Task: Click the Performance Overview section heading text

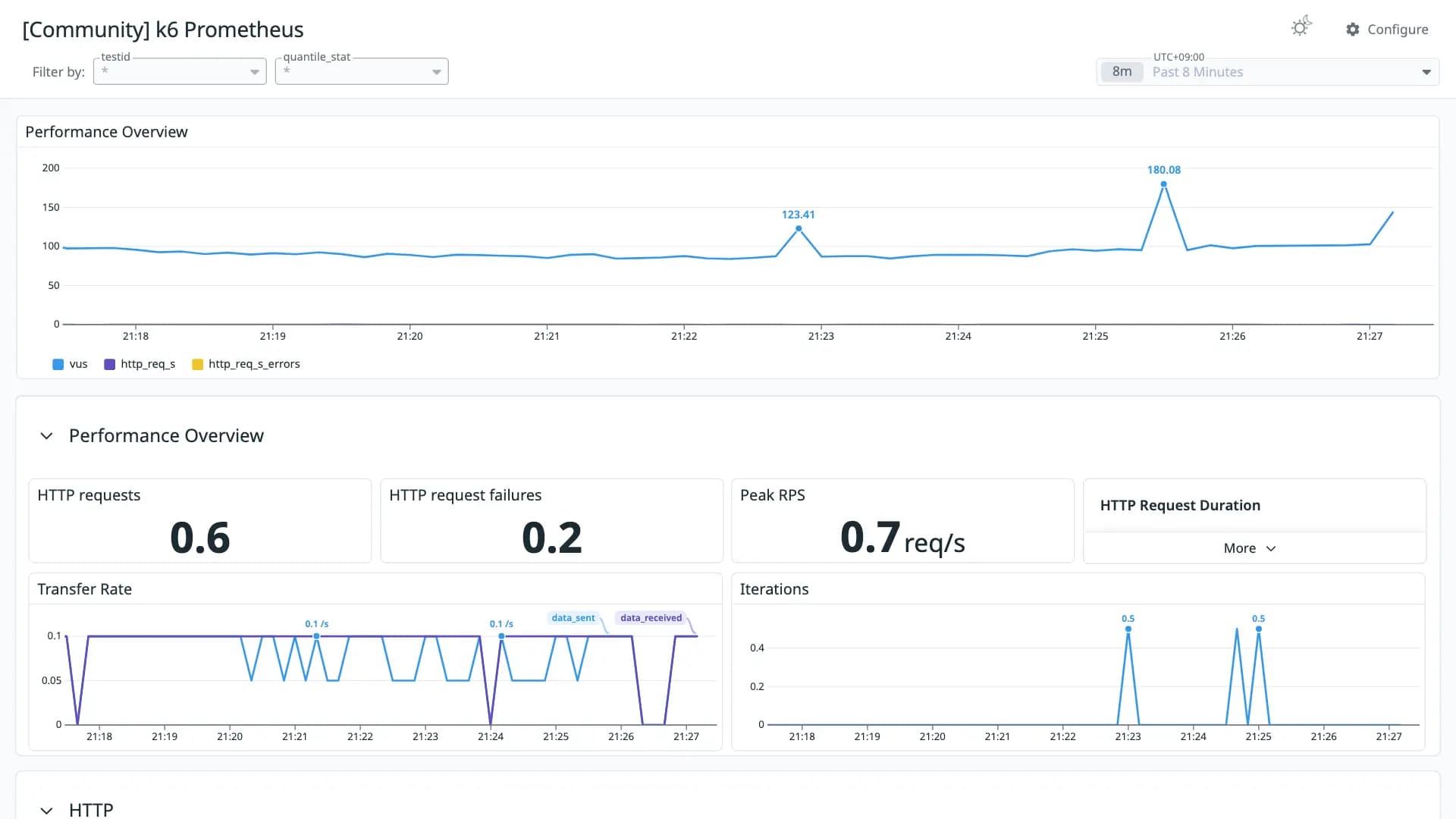Action: tap(166, 436)
